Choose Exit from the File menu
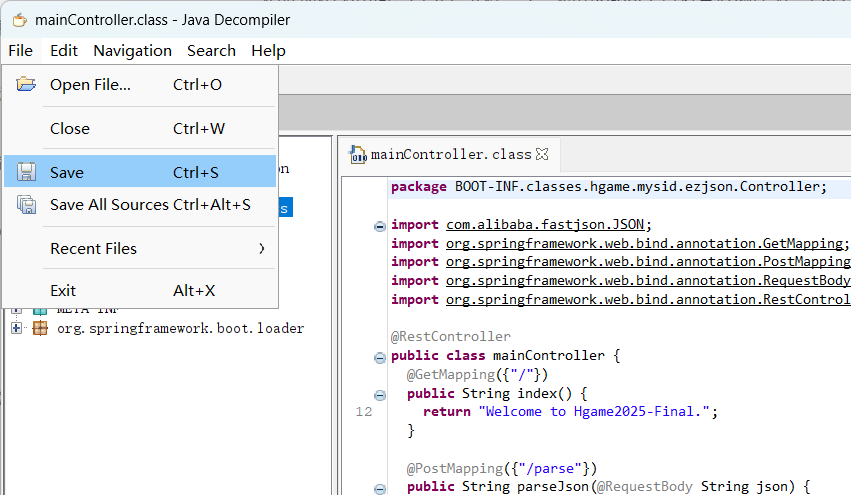 pos(140,291)
